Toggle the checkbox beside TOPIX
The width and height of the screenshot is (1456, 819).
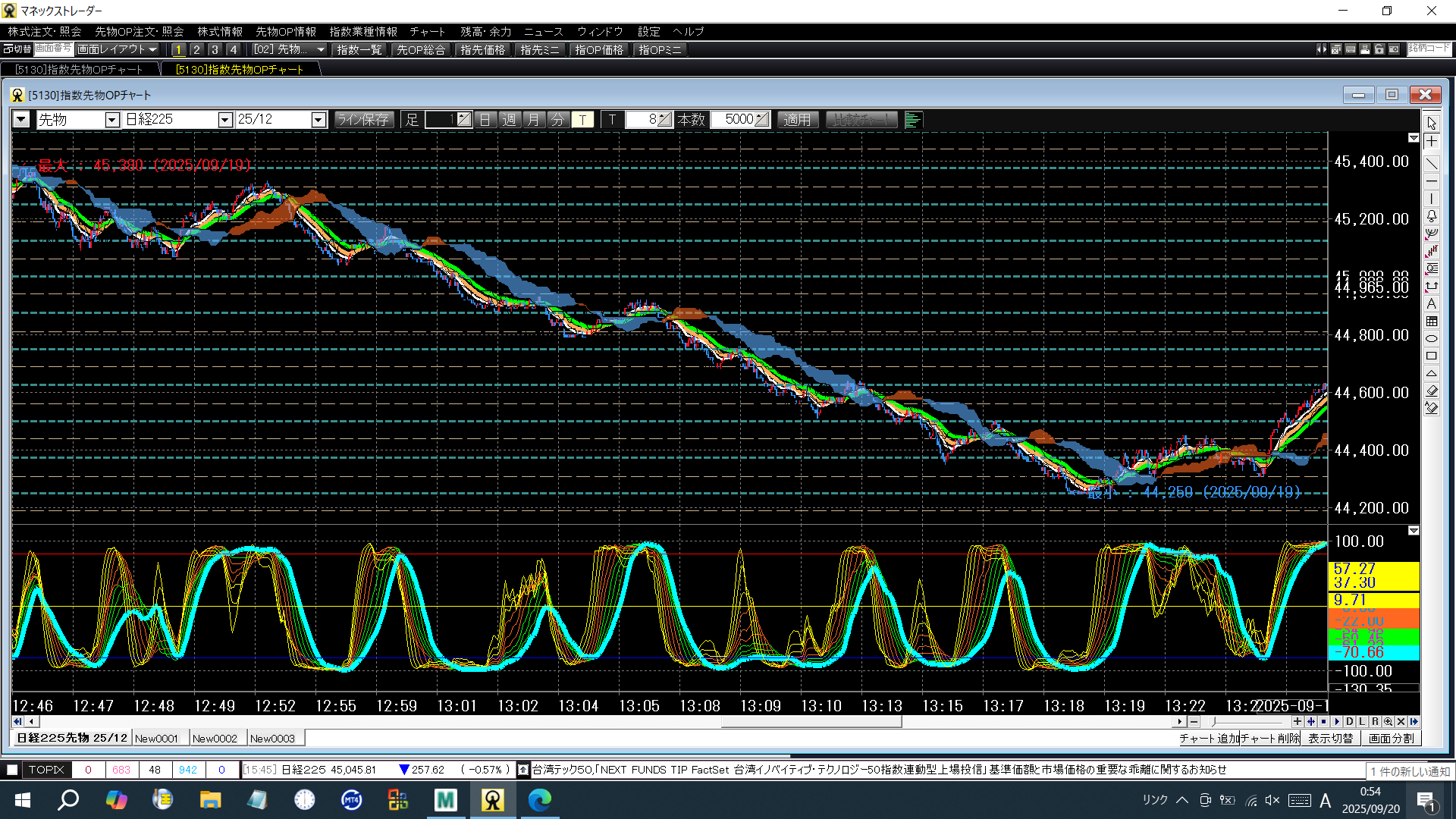pos(12,770)
